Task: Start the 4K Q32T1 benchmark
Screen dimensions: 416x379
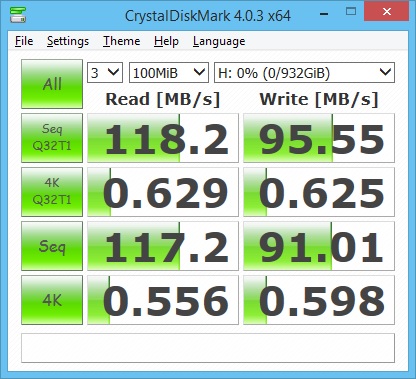Action: tap(52, 192)
